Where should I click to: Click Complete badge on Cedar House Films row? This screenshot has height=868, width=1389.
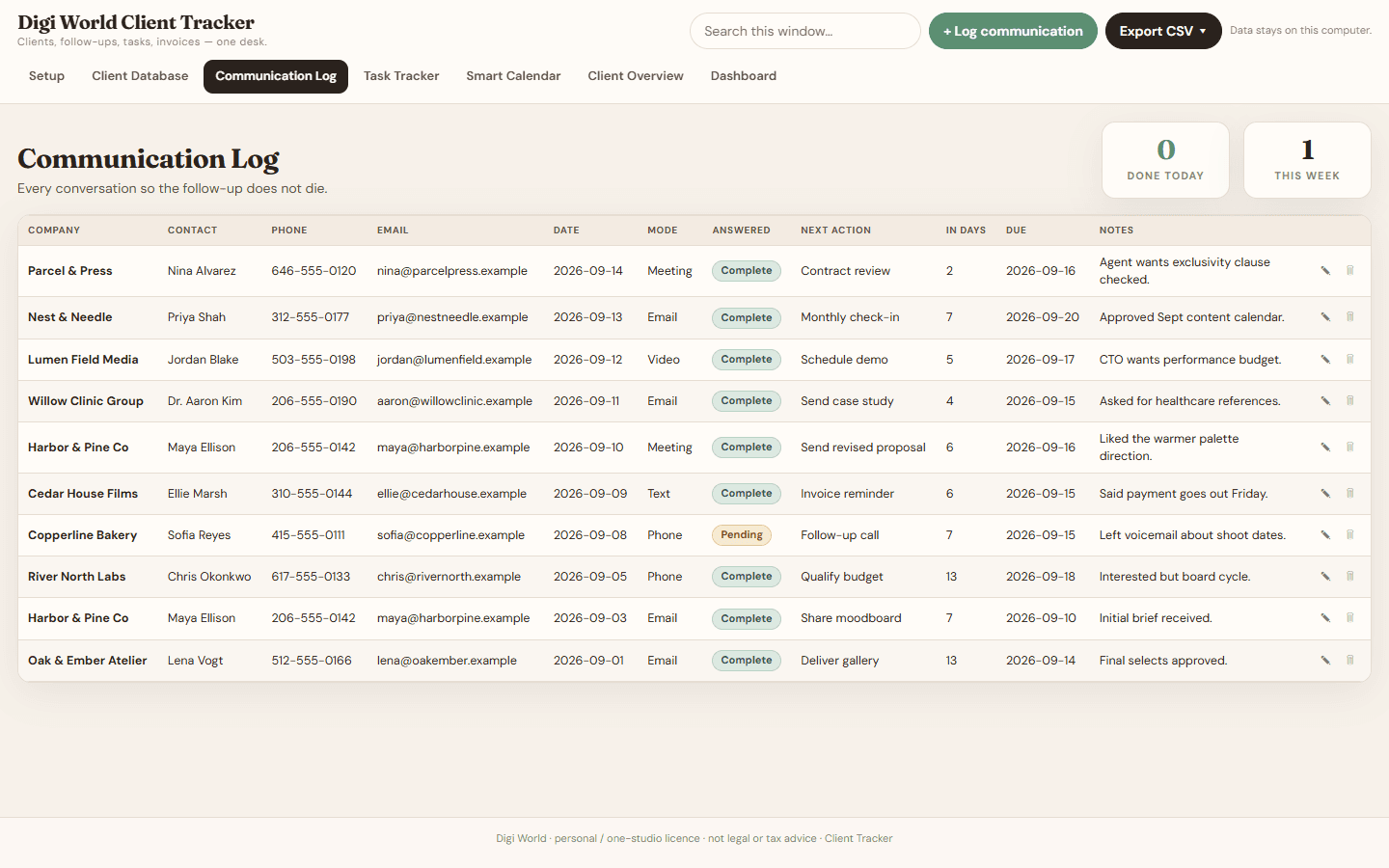[747, 494]
